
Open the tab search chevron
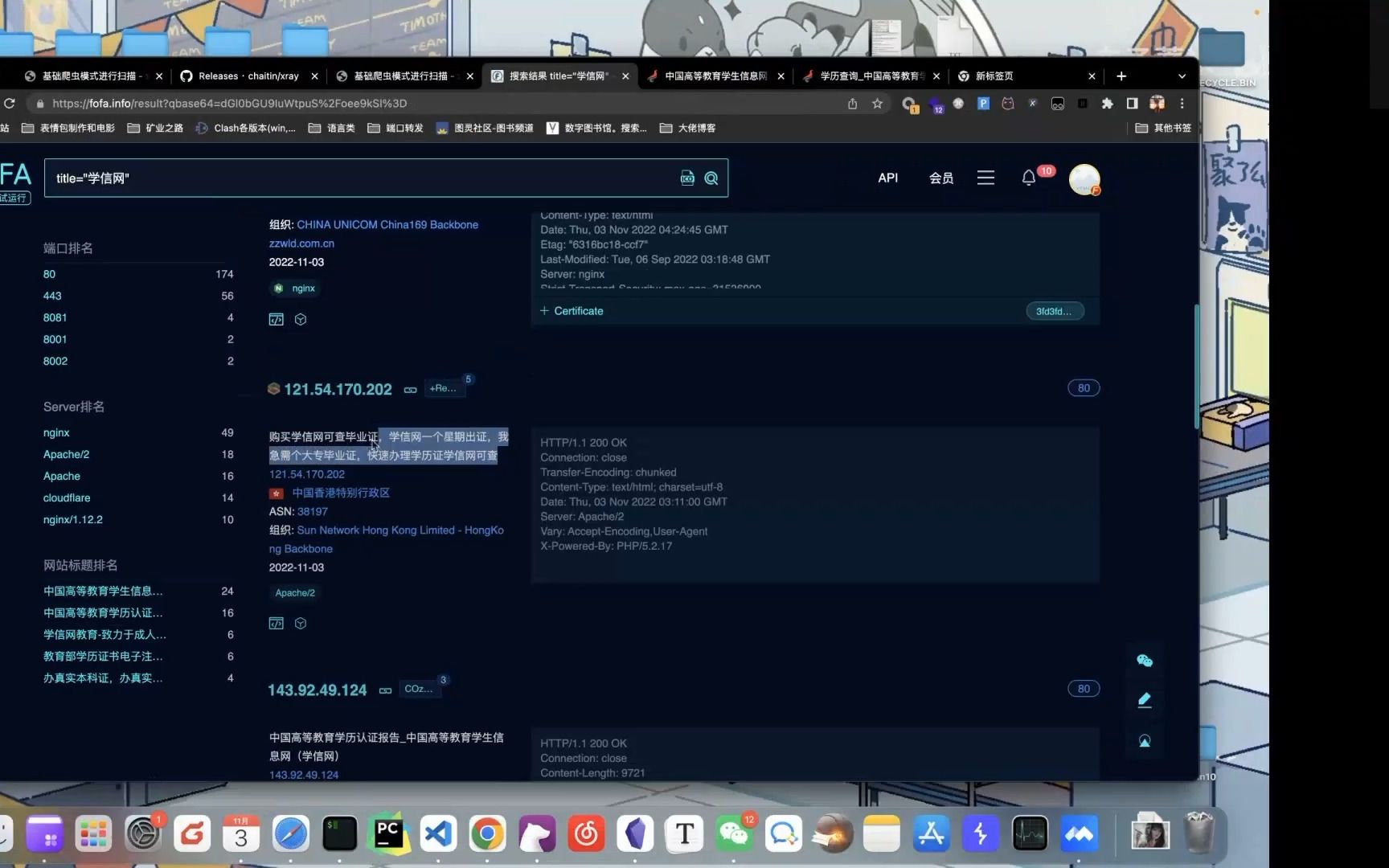click(1182, 76)
